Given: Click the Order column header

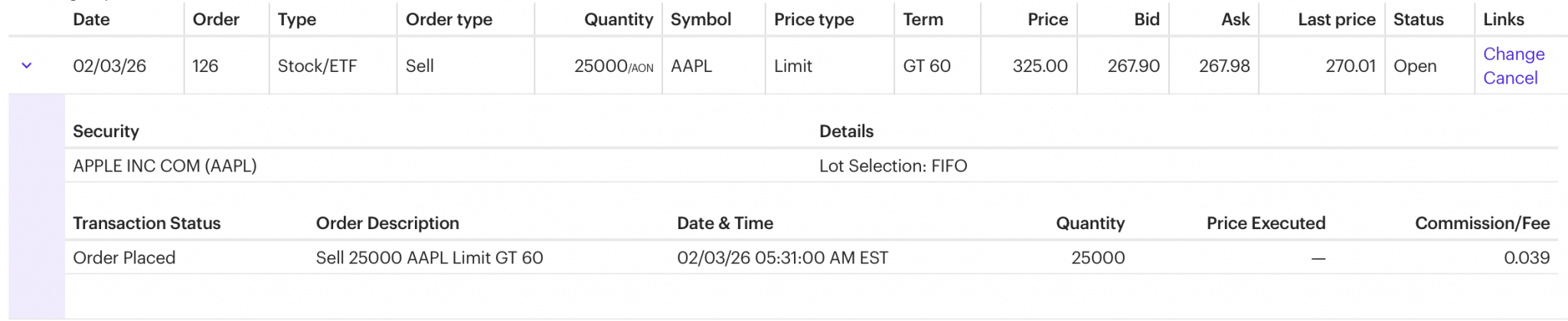Looking at the screenshot, I should tap(216, 20).
